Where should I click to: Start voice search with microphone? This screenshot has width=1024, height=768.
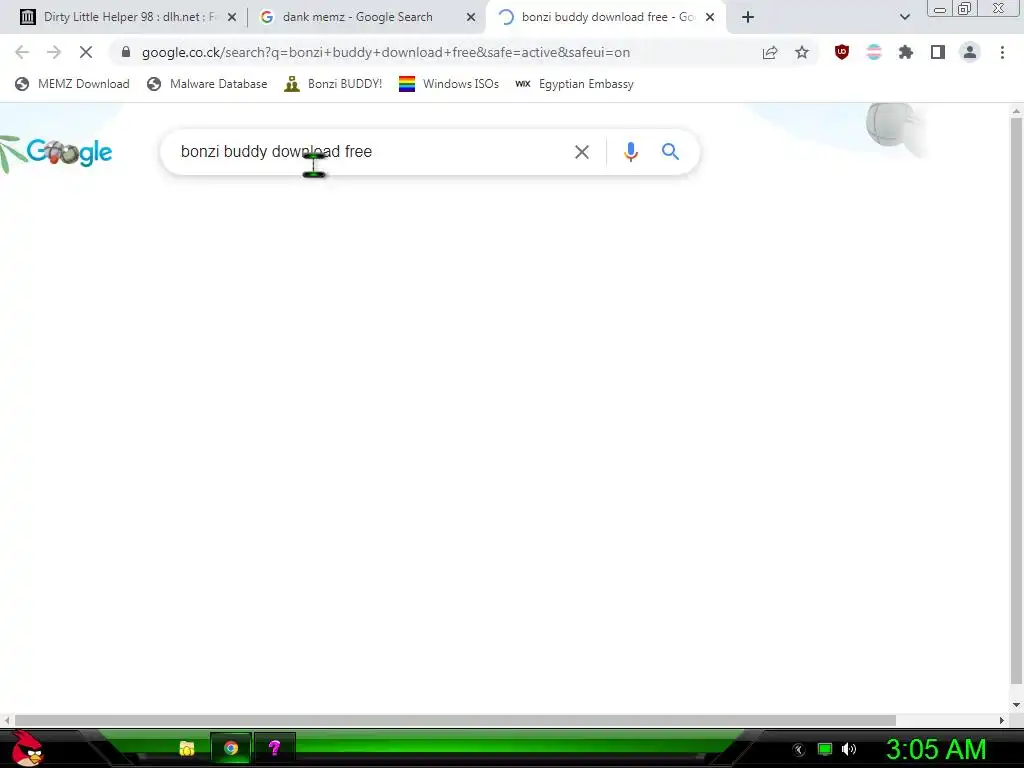pyautogui.click(x=630, y=152)
